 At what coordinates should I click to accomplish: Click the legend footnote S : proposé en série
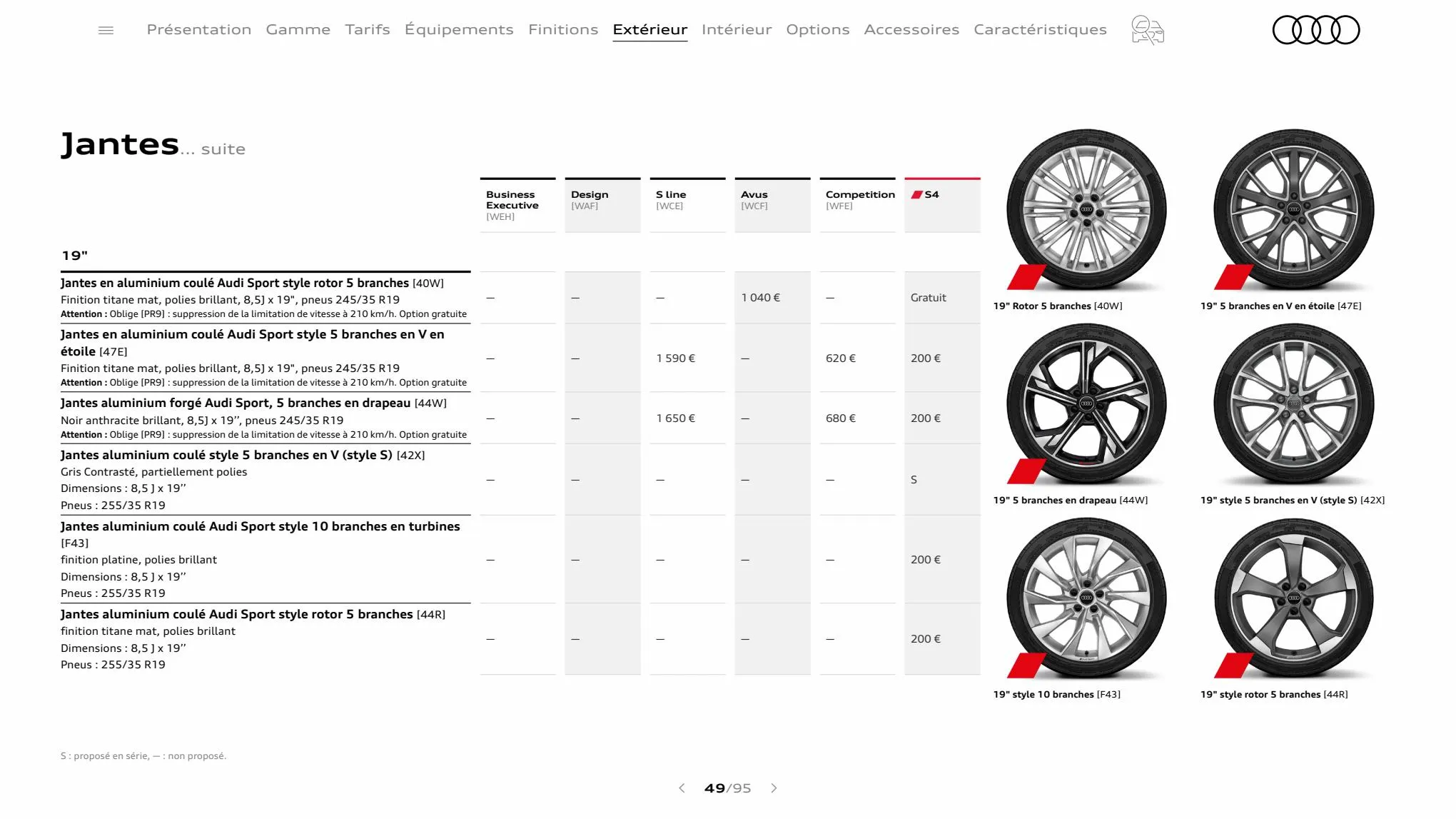[143, 755]
